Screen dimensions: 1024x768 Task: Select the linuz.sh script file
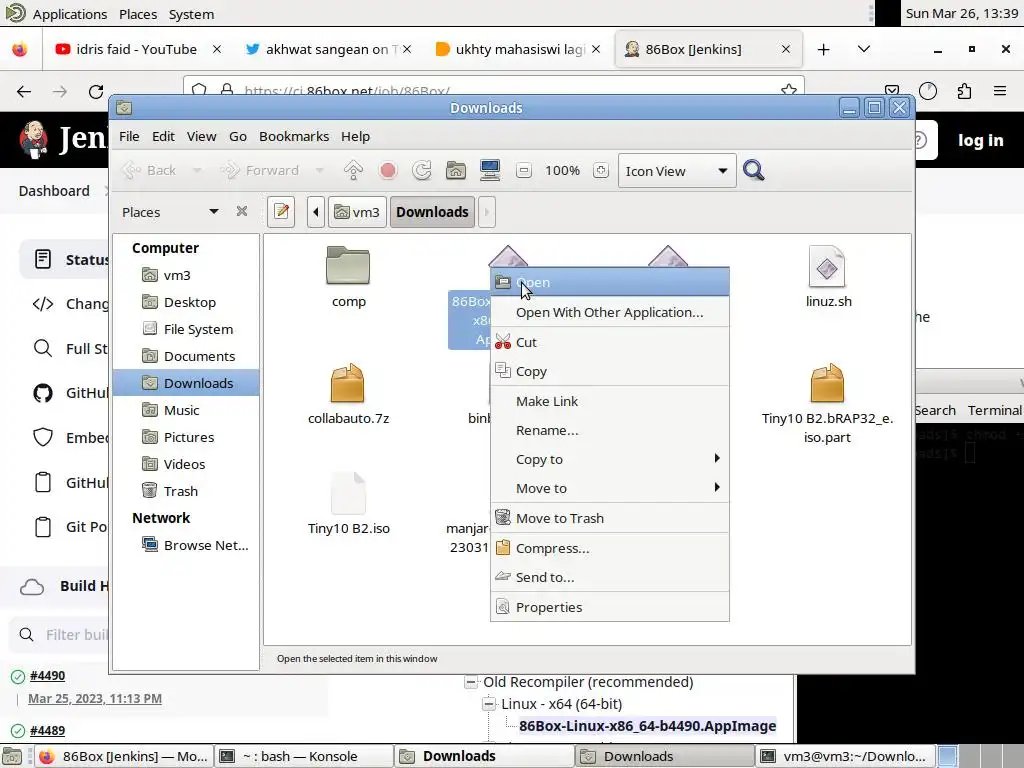pos(827,276)
